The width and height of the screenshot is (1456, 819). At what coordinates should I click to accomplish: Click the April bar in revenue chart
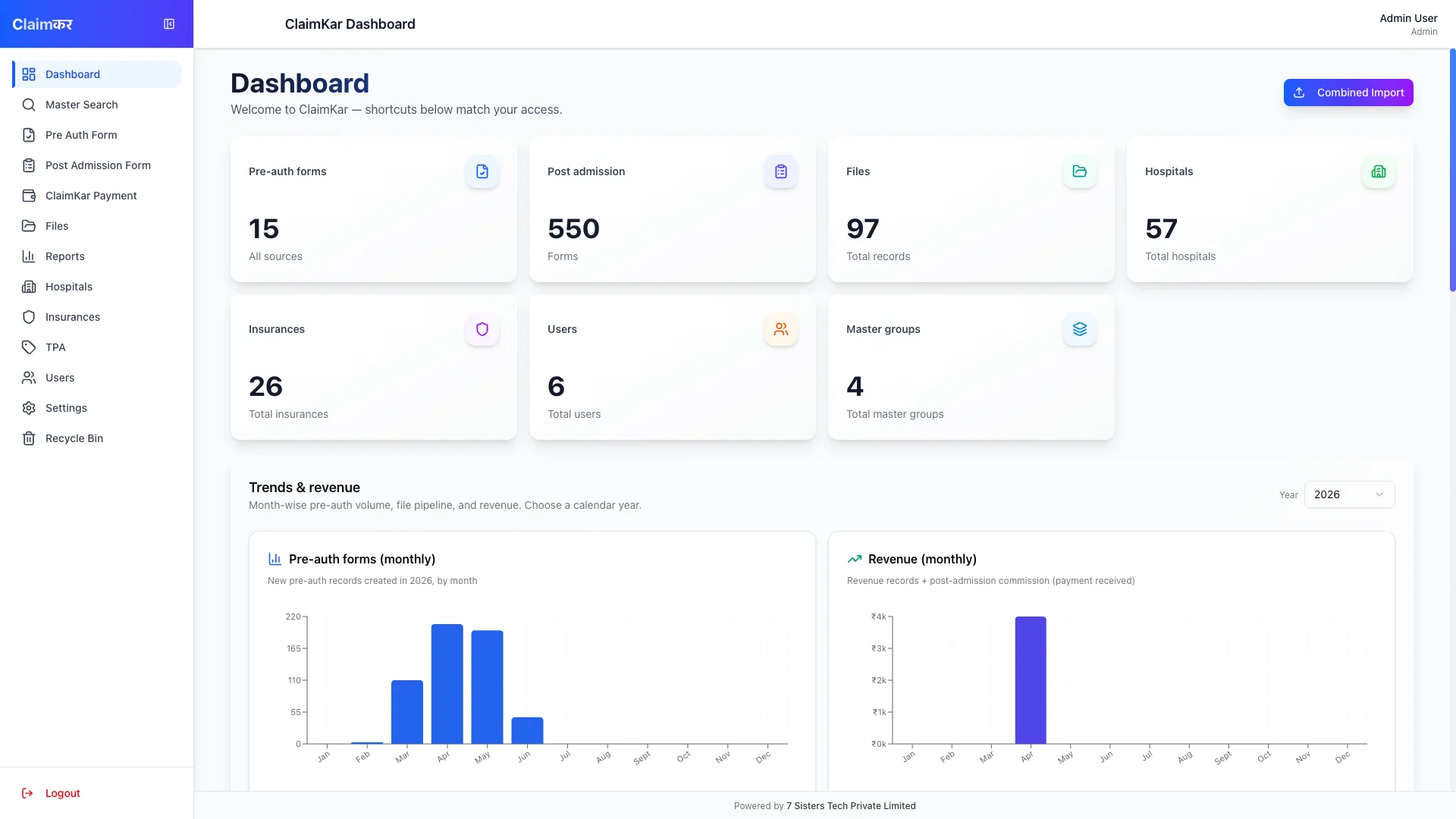(x=1031, y=680)
